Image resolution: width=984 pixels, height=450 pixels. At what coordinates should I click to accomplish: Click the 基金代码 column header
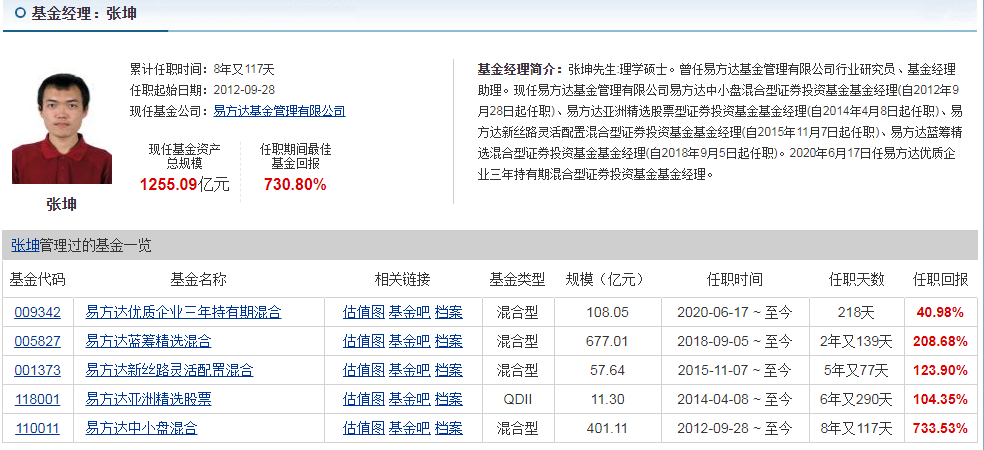[x=38, y=279]
